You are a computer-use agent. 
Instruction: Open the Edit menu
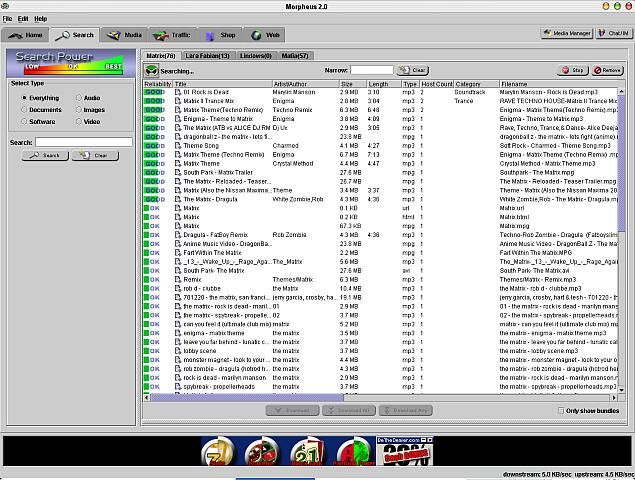pyautogui.click(x=23, y=19)
